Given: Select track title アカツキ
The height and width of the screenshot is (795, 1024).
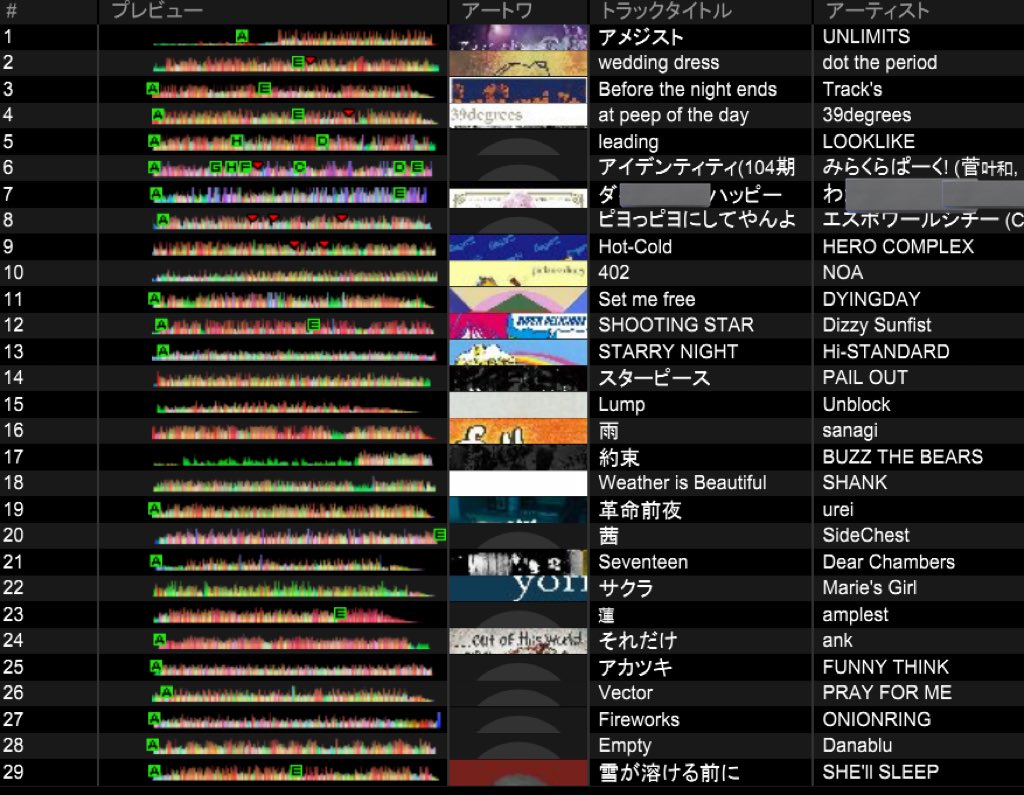Looking at the screenshot, I should [x=635, y=667].
